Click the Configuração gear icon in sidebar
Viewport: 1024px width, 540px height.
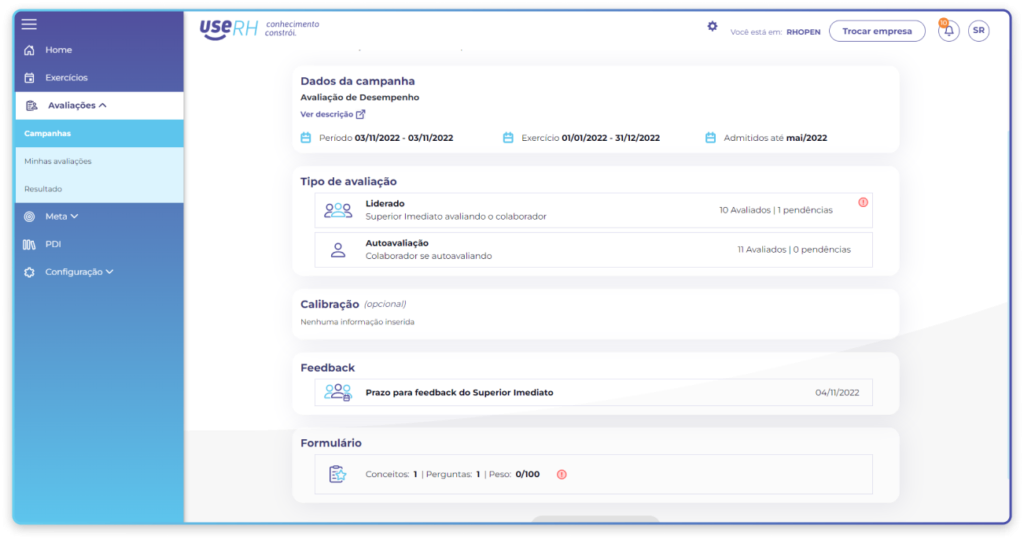pyautogui.click(x=29, y=272)
